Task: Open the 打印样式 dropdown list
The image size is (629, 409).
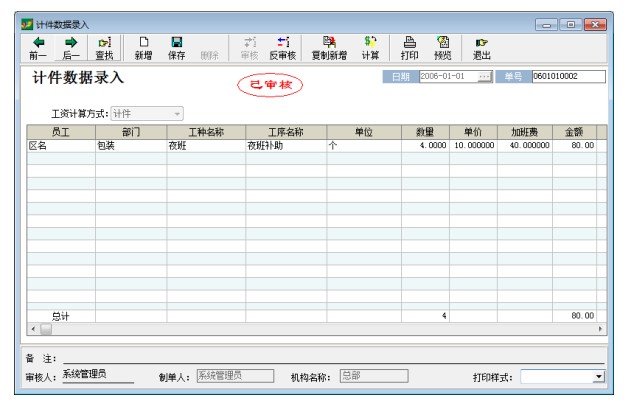Action: [599, 377]
